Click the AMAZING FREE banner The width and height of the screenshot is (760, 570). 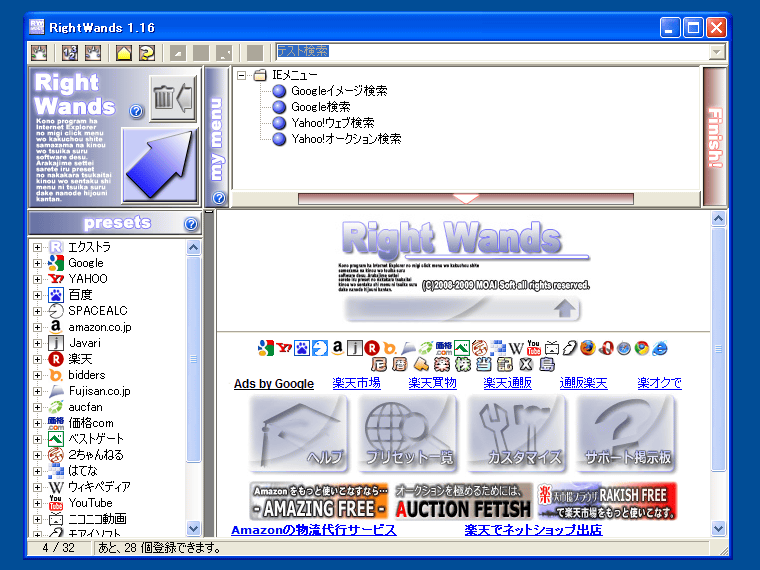(319, 501)
